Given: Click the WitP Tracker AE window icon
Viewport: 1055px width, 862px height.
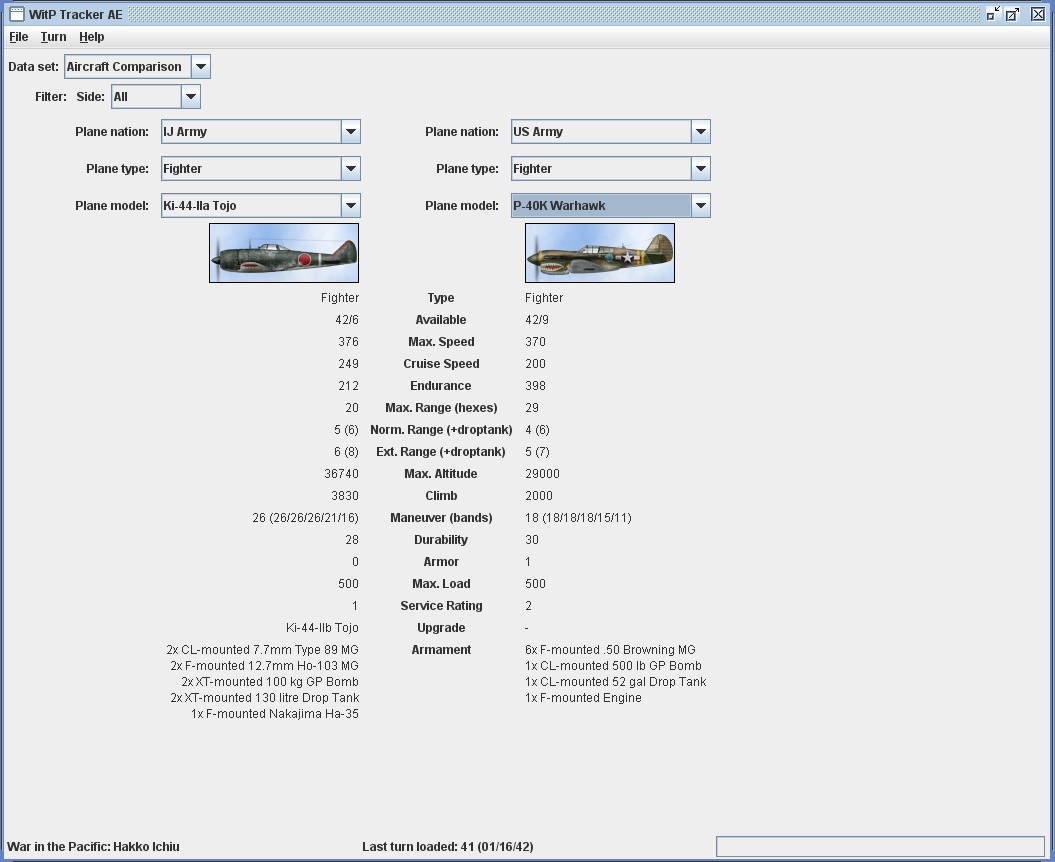Looking at the screenshot, I should (17, 14).
